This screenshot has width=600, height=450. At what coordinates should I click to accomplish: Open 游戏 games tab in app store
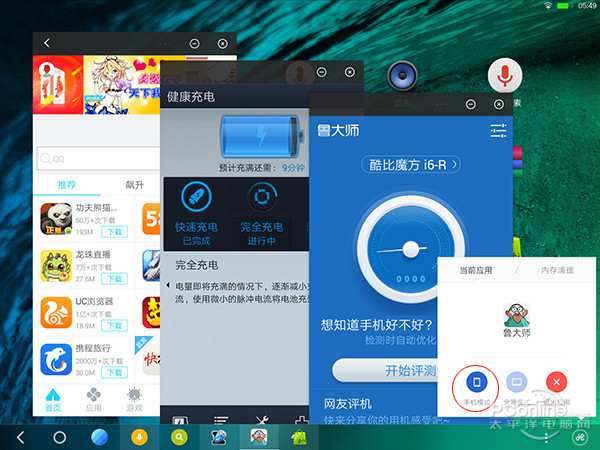134,400
